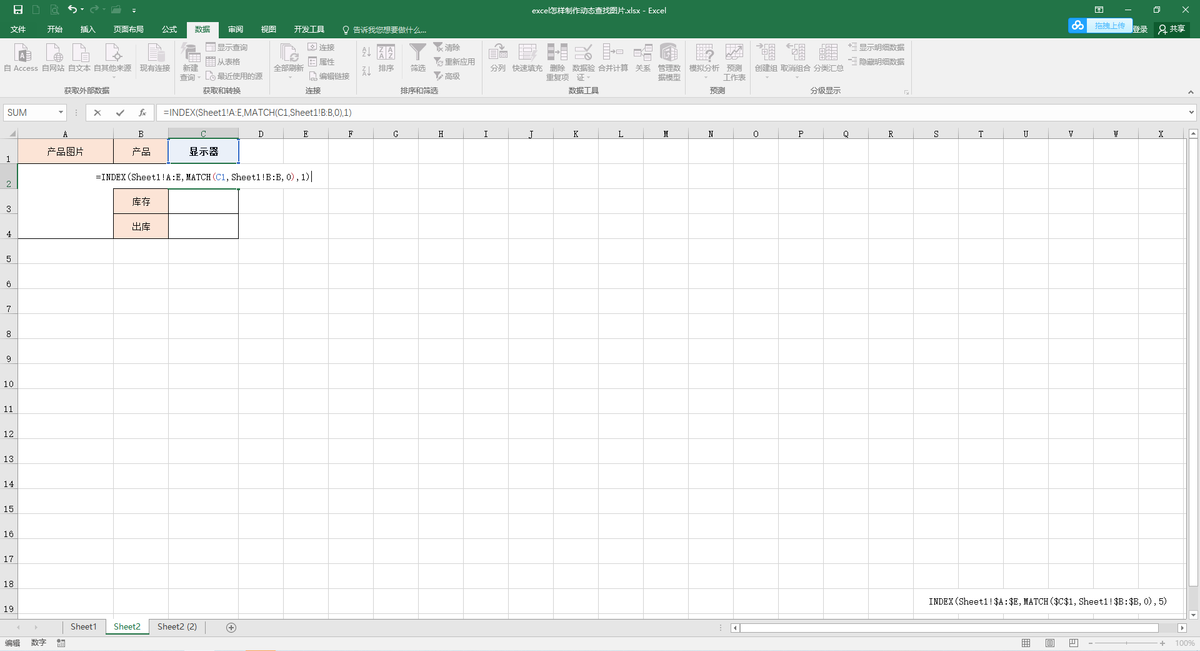Open the File (文件) tab
The width and height of the screenshot is (1200, 651).
18,30
